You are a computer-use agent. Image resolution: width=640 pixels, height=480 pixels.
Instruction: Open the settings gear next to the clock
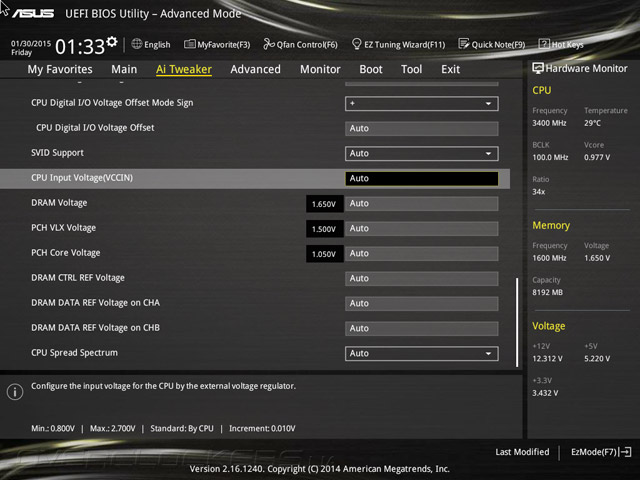111,42
